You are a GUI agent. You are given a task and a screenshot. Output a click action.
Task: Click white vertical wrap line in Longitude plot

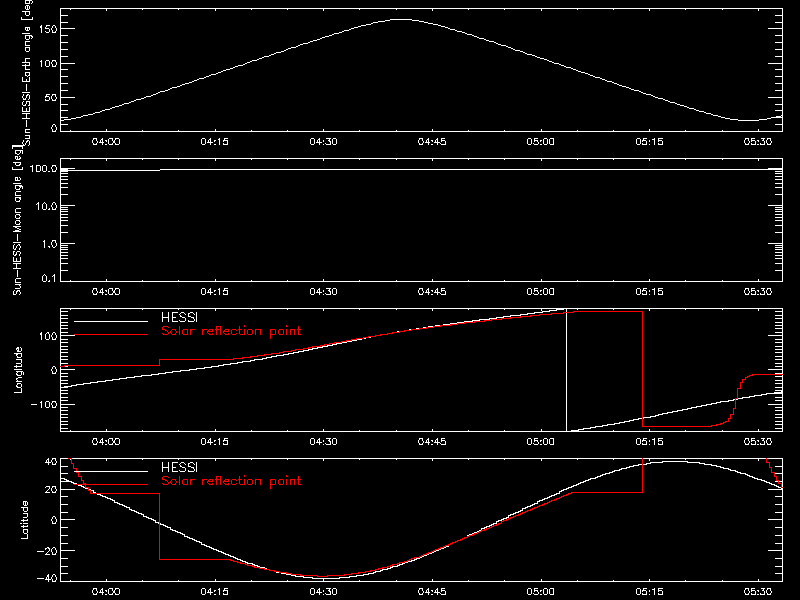[566, 370]
